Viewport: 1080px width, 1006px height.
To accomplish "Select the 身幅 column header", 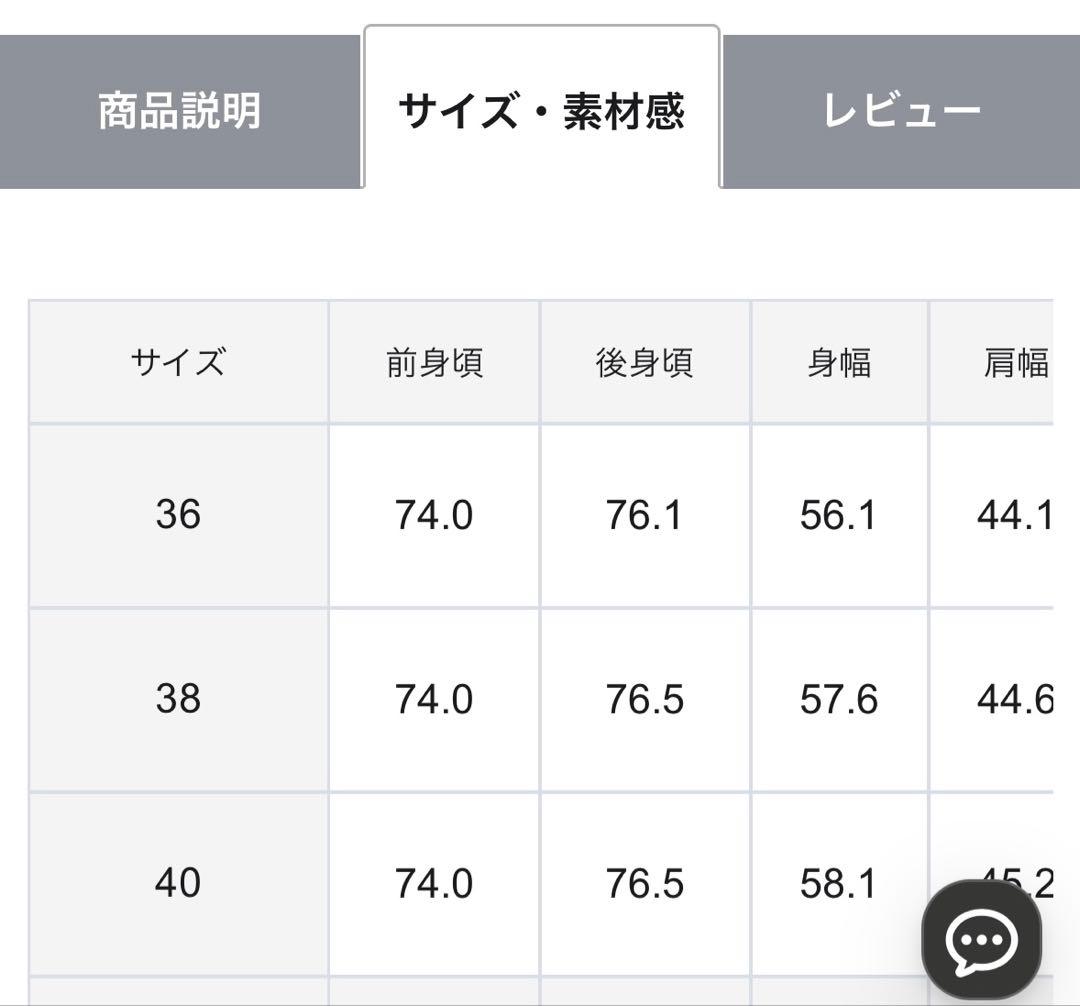I will coord(840,360).
